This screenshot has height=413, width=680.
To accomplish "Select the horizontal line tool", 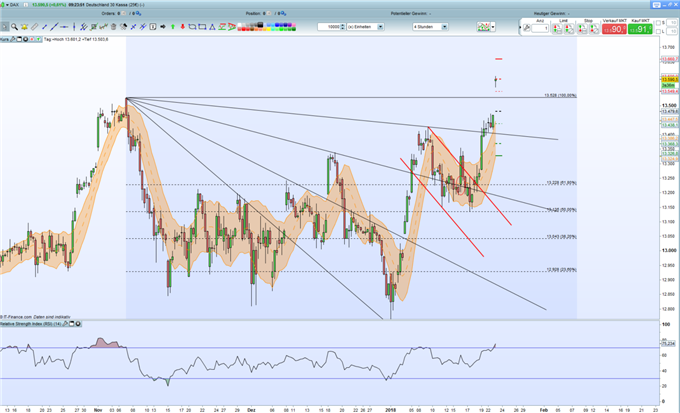I will tap(64, 26).
